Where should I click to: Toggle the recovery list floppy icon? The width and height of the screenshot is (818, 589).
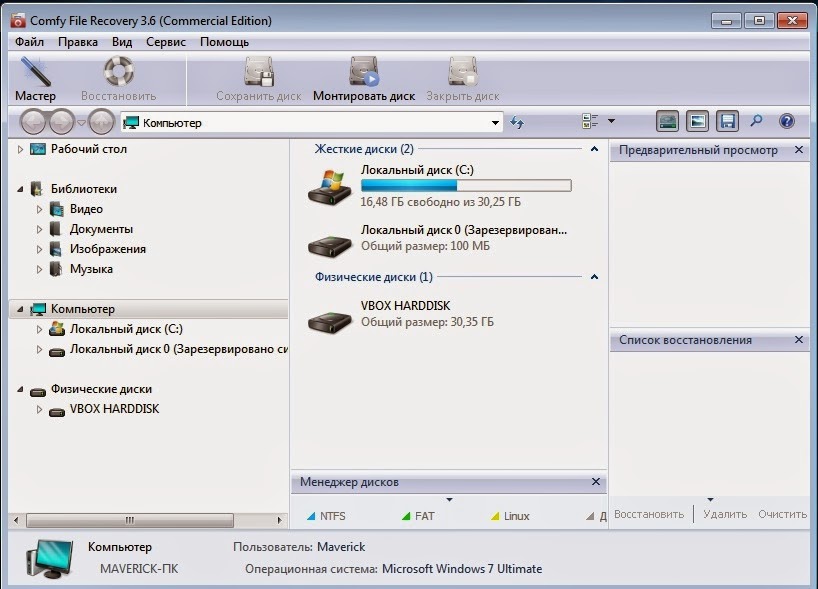pos(727,122)
